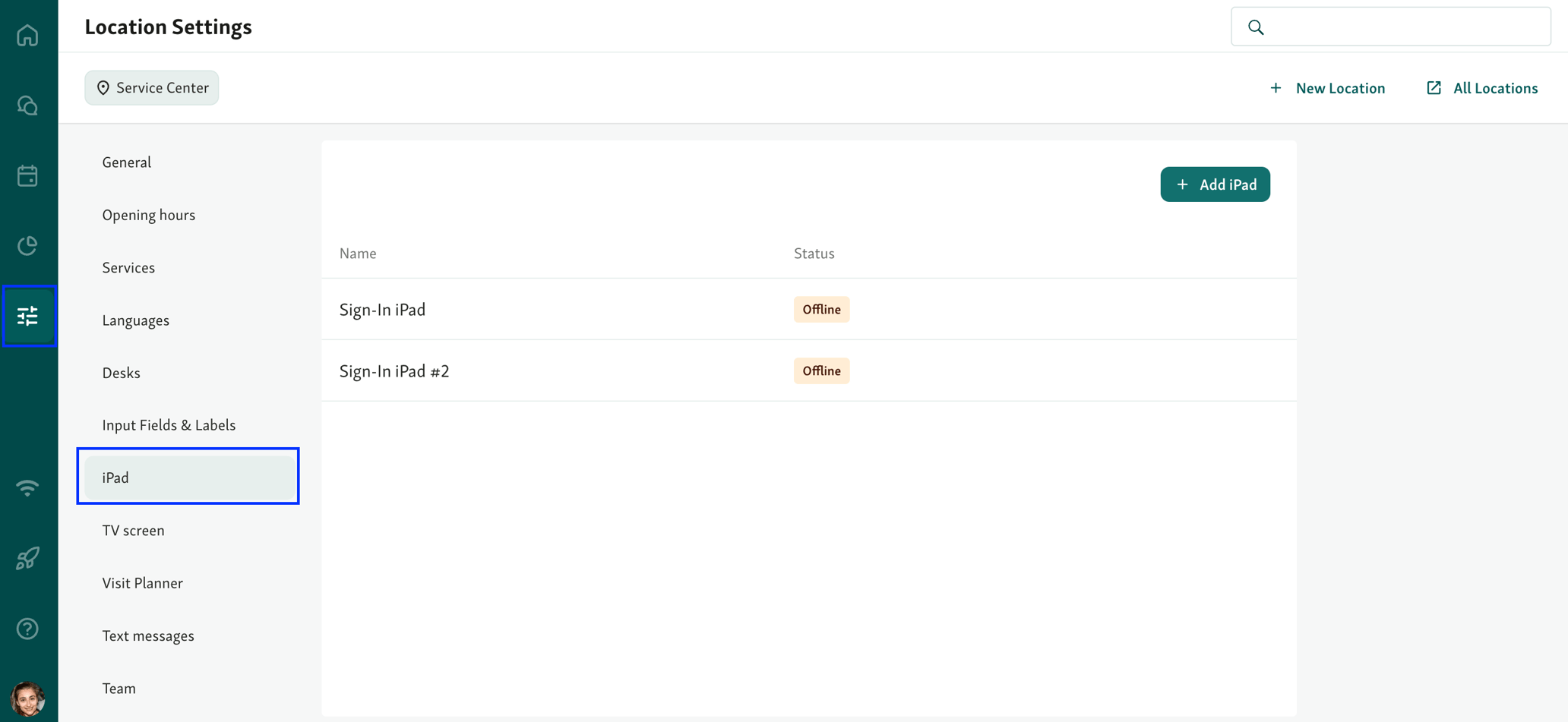Open All Locations

1481,87
